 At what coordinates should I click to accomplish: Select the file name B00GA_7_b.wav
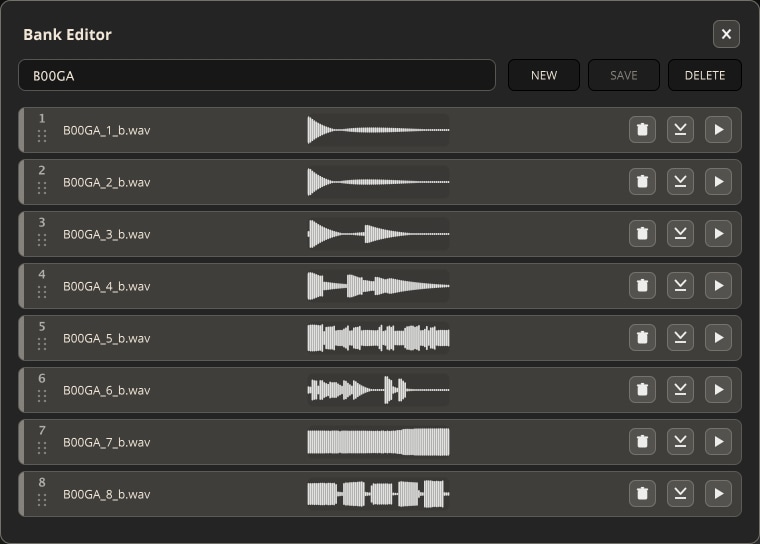107,442
